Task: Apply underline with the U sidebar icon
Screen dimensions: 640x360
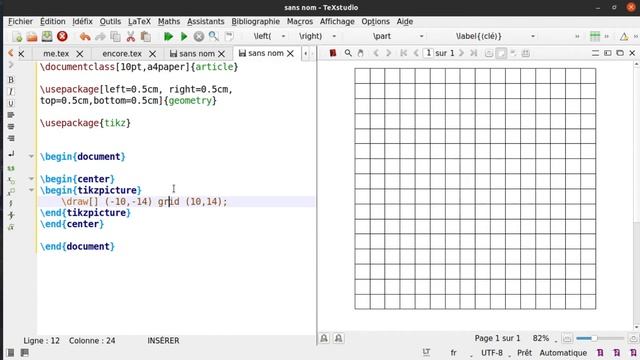Action: tap(11, 104)
